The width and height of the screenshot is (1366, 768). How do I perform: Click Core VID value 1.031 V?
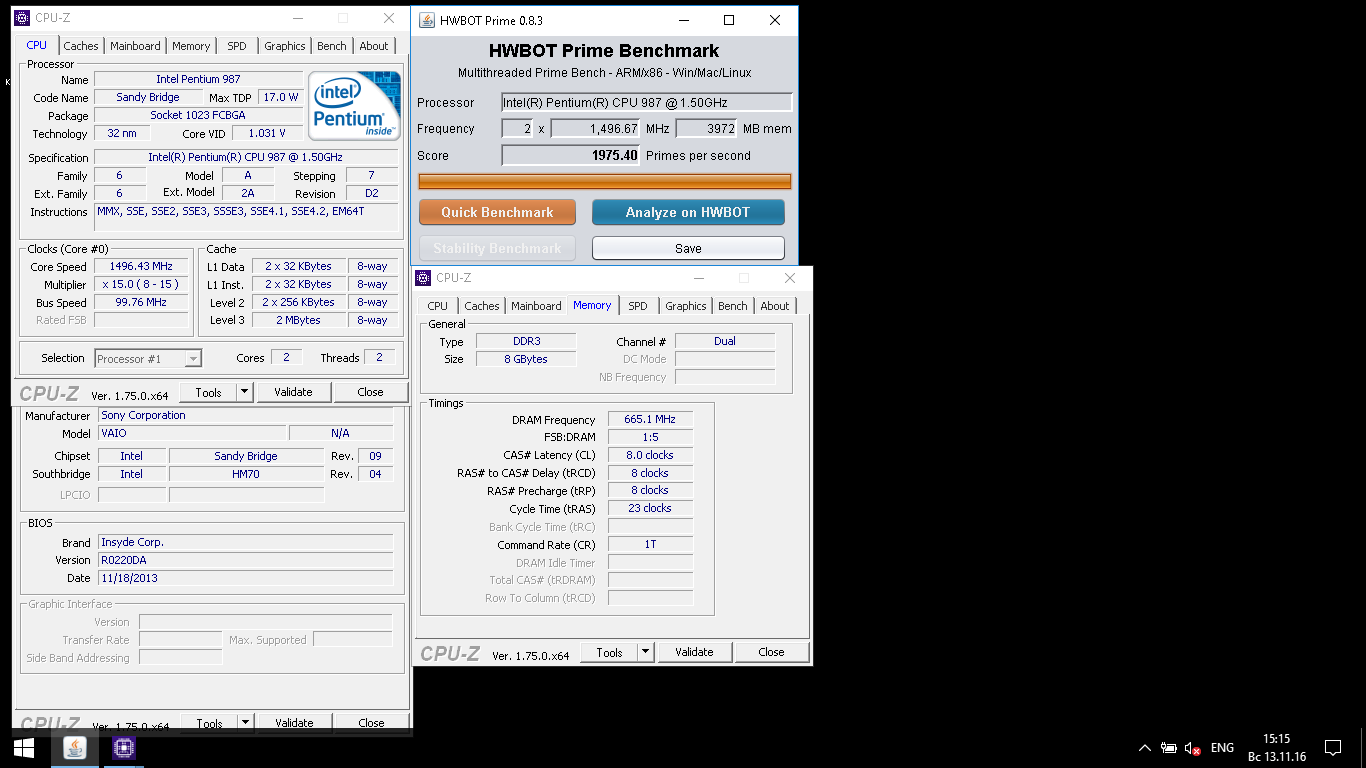[267, 133]
